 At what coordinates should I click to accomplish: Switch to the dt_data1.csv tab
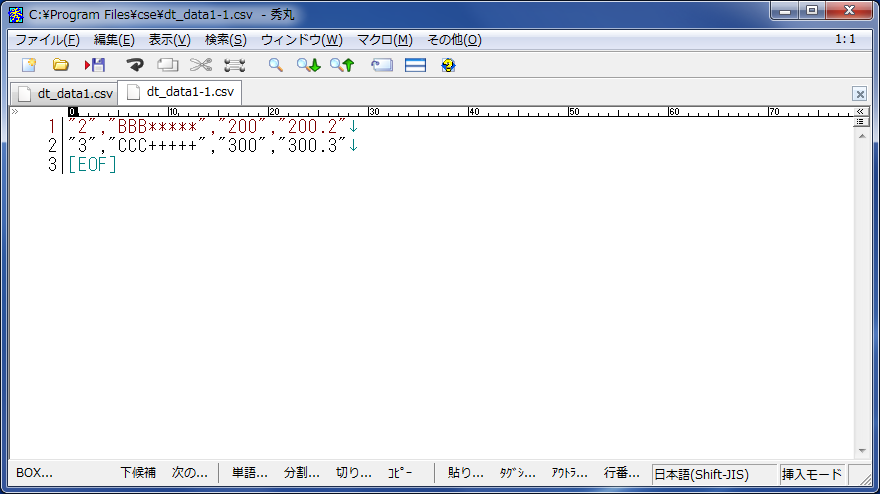65,94
